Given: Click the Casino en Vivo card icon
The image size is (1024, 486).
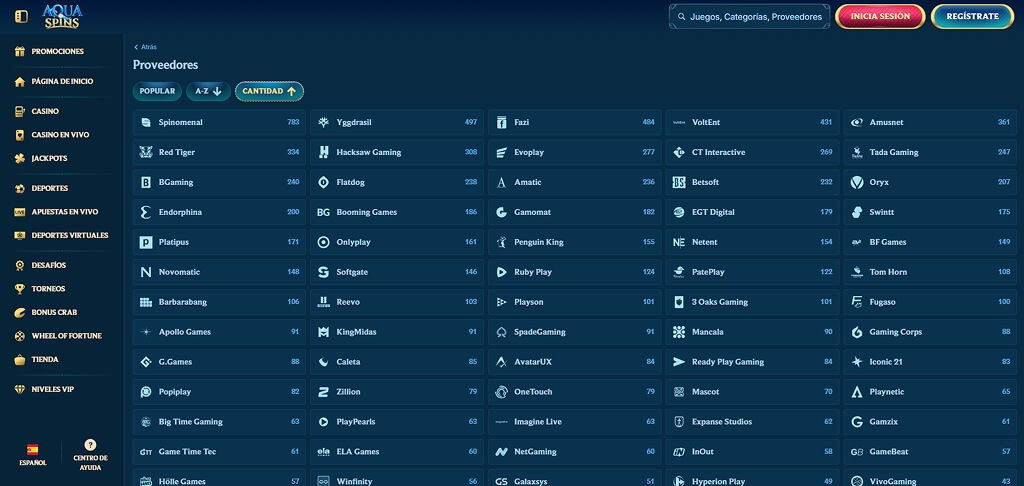Looking at the screenshot, I should point(20,135).
